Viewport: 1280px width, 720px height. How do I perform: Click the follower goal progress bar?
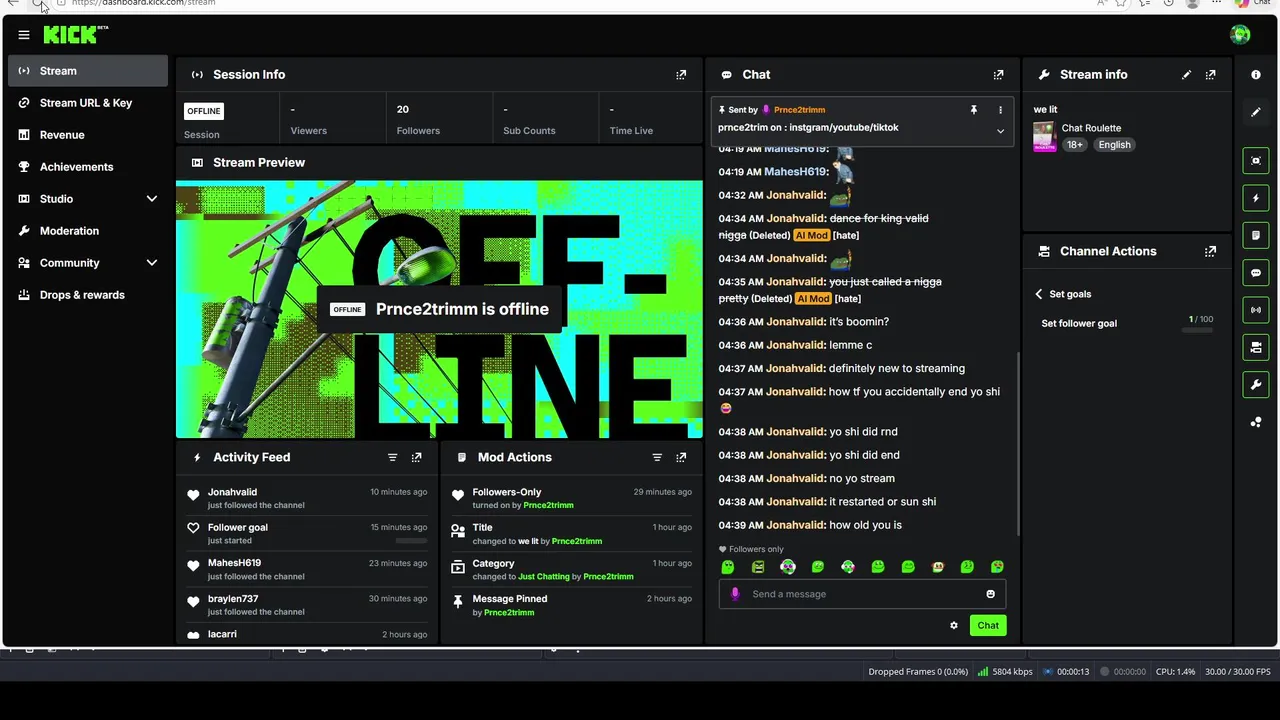[x=1197, y=330]
